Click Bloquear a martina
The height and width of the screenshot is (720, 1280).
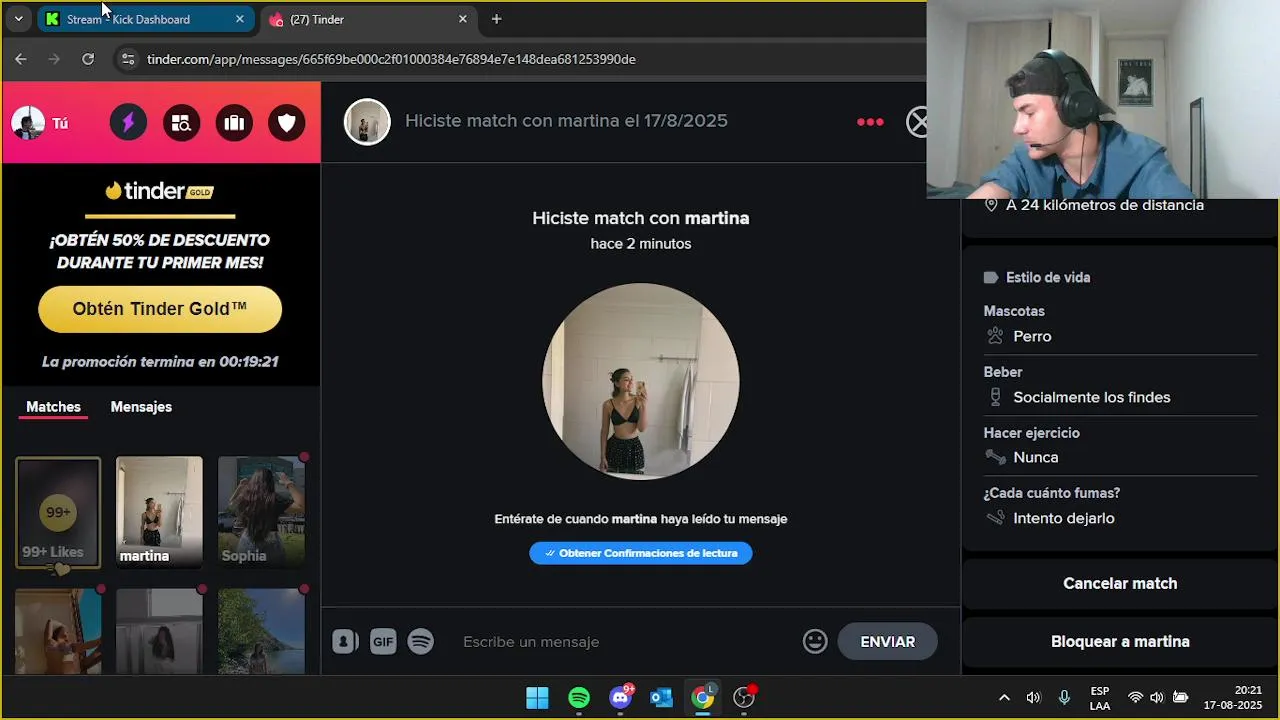(1120, 642)
